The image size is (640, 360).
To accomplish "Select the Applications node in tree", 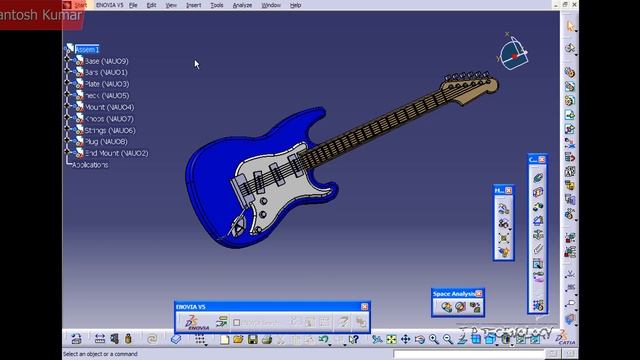I will coord(90,165).
